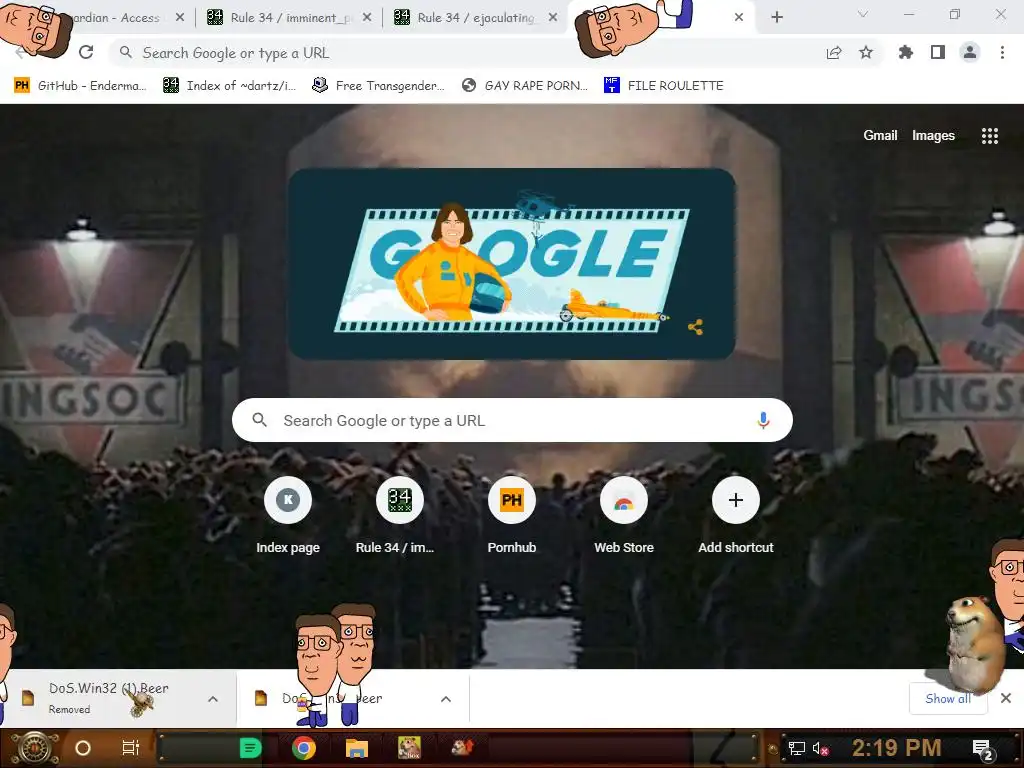
Task: Open the Google apps grid
Action: 989,136
